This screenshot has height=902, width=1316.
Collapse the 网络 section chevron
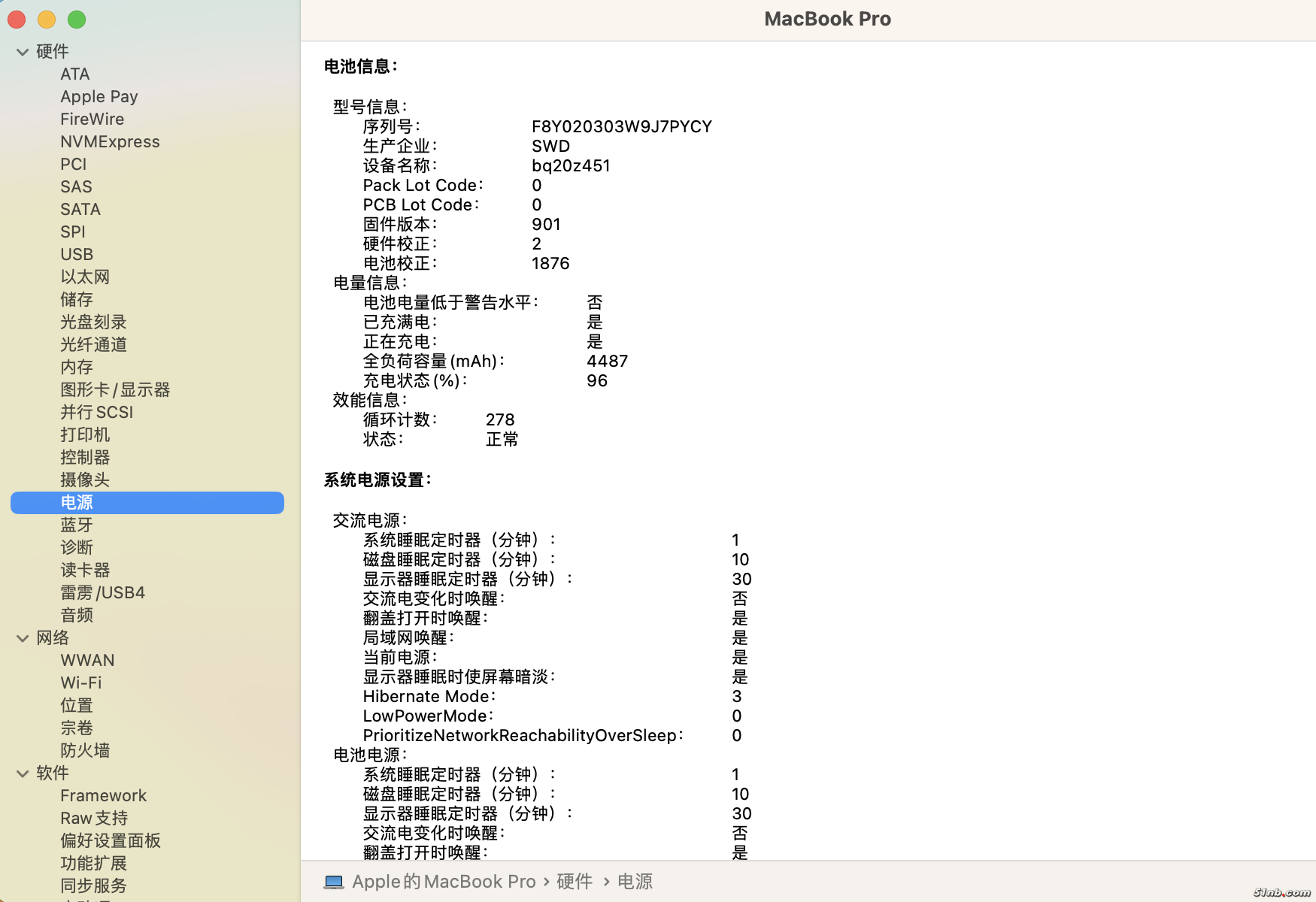[x=23, y=638]
